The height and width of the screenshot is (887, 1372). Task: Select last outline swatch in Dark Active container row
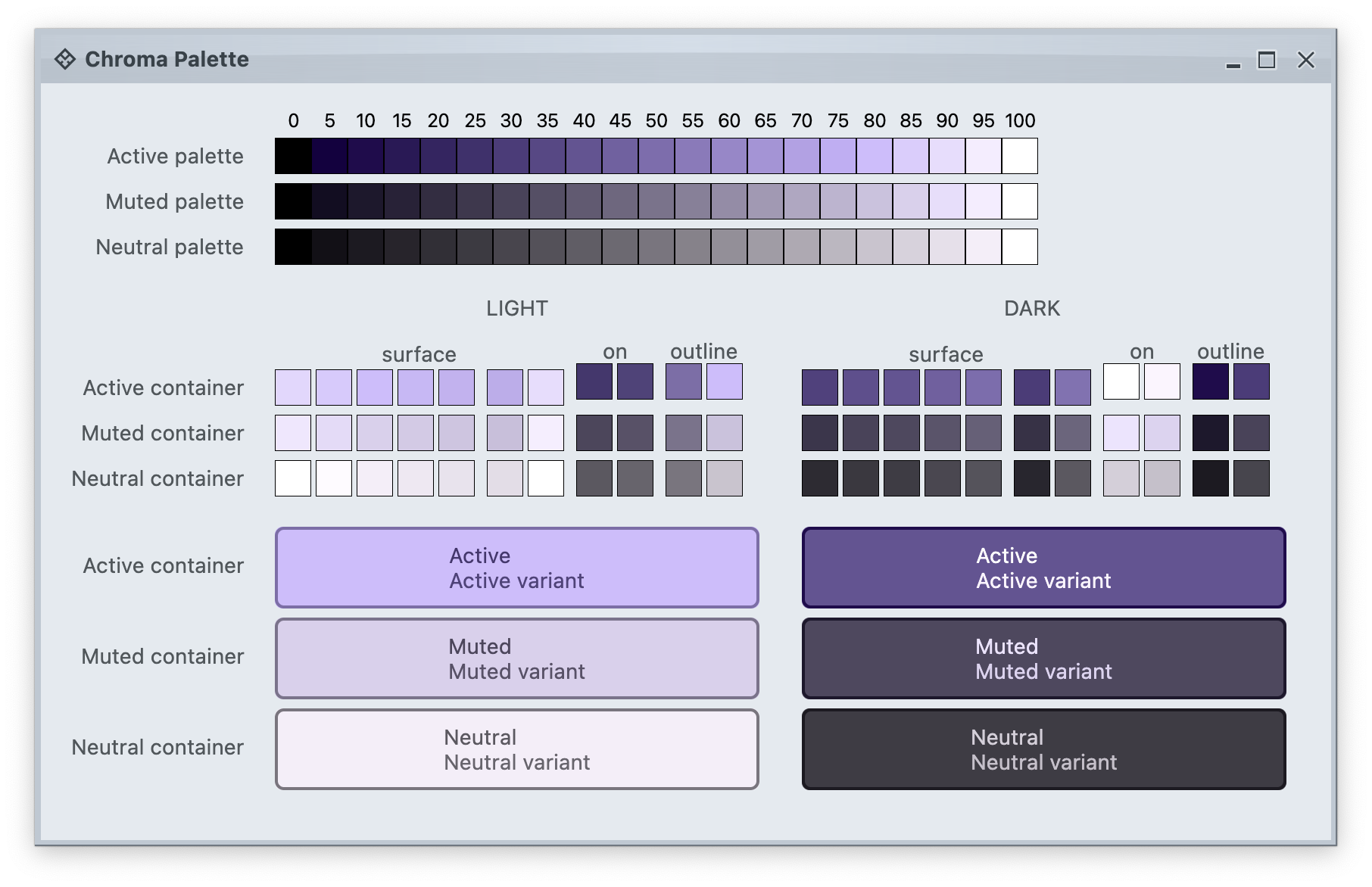(1252, 381)
